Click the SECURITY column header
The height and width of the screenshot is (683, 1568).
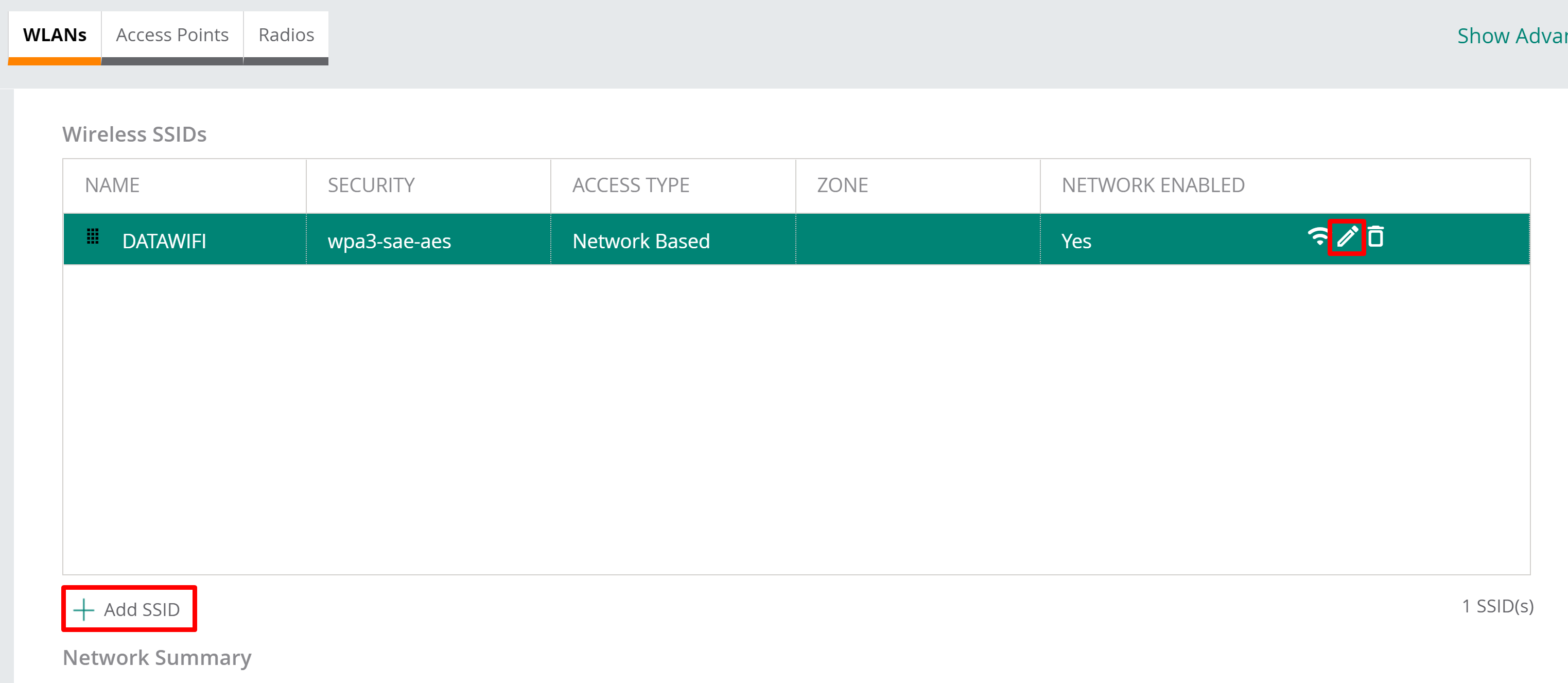(x=371, y=185)
